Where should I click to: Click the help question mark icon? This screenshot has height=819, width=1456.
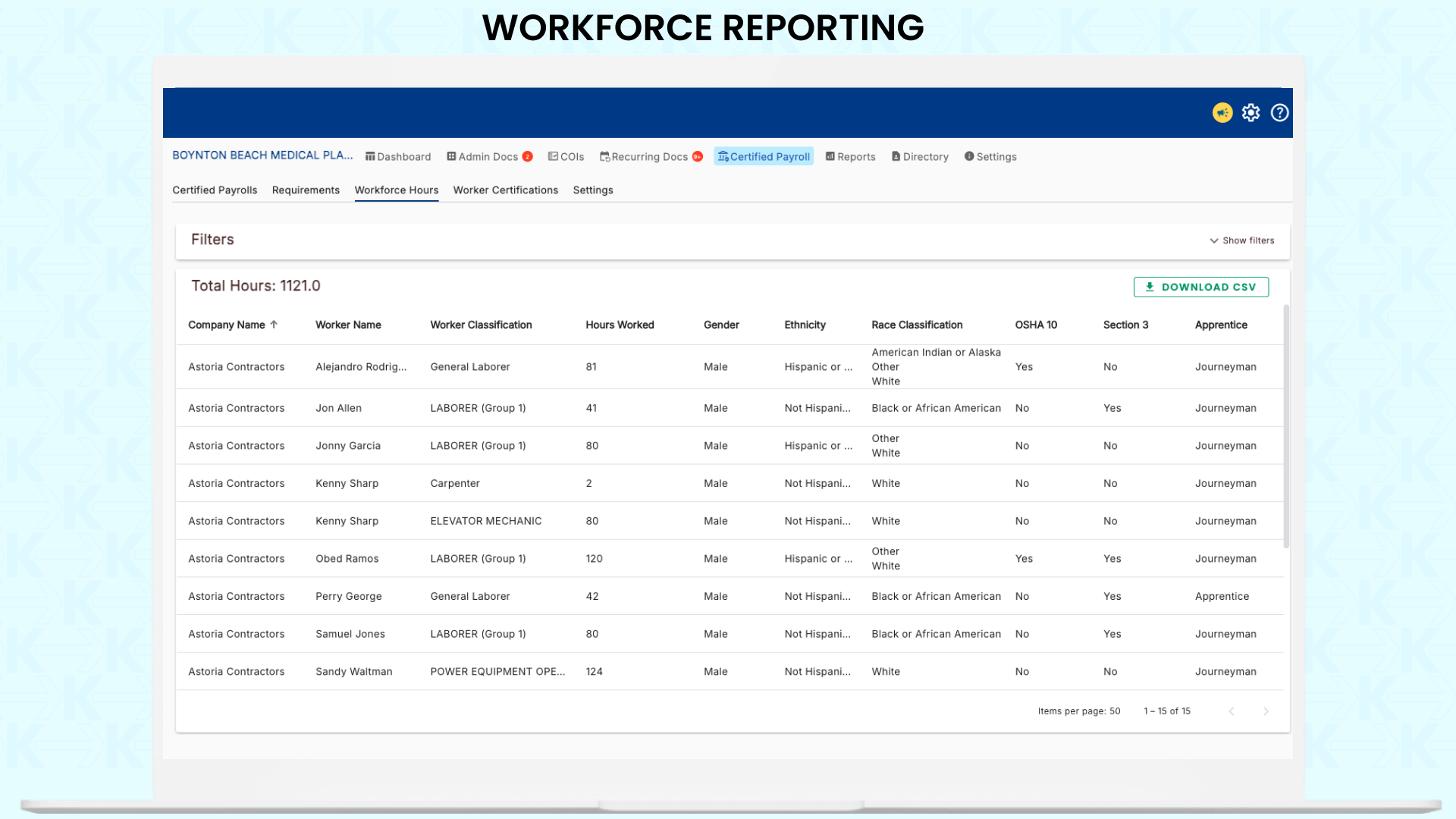[x=1279, y=113]
